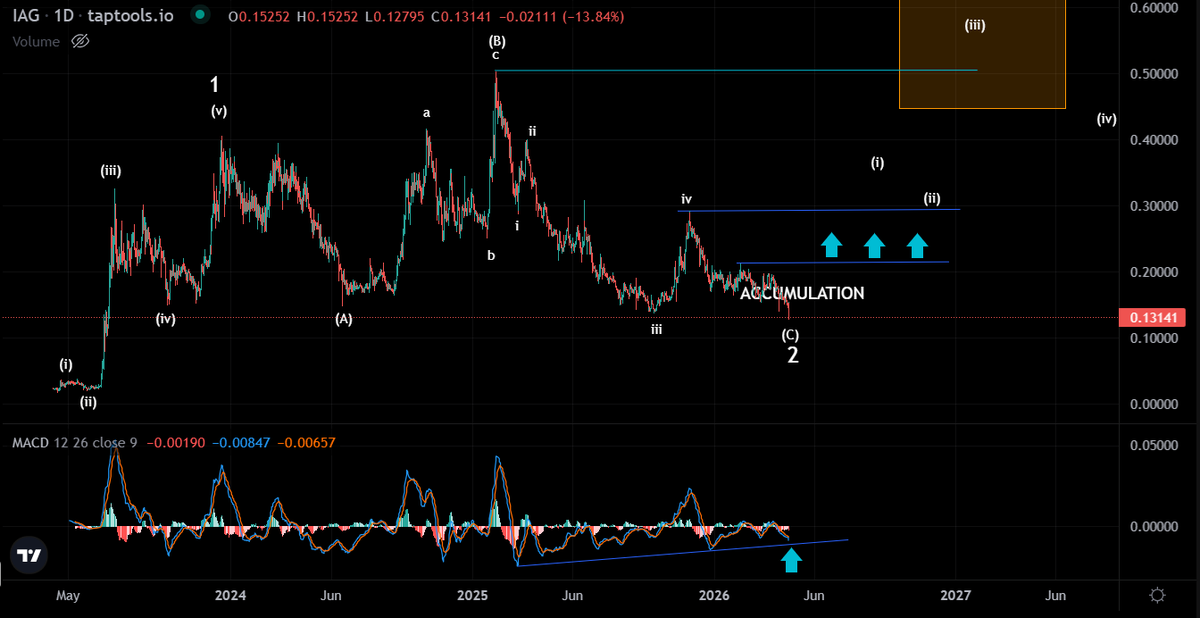Click the May time axis label
This screenshot has height=618, width=1200.
click(x=68, y=595)
